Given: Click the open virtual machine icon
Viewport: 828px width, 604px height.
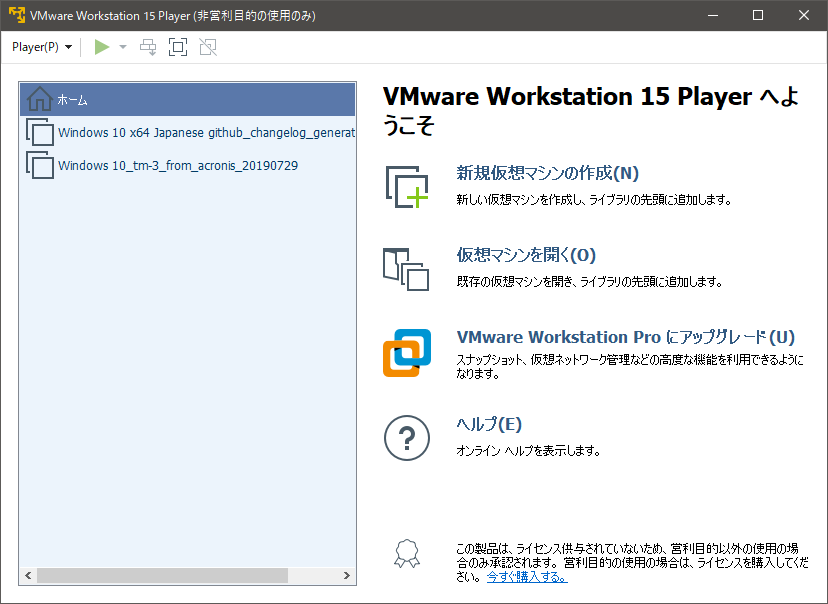Looking at the screenshot, I should click(x=406, y=269).
